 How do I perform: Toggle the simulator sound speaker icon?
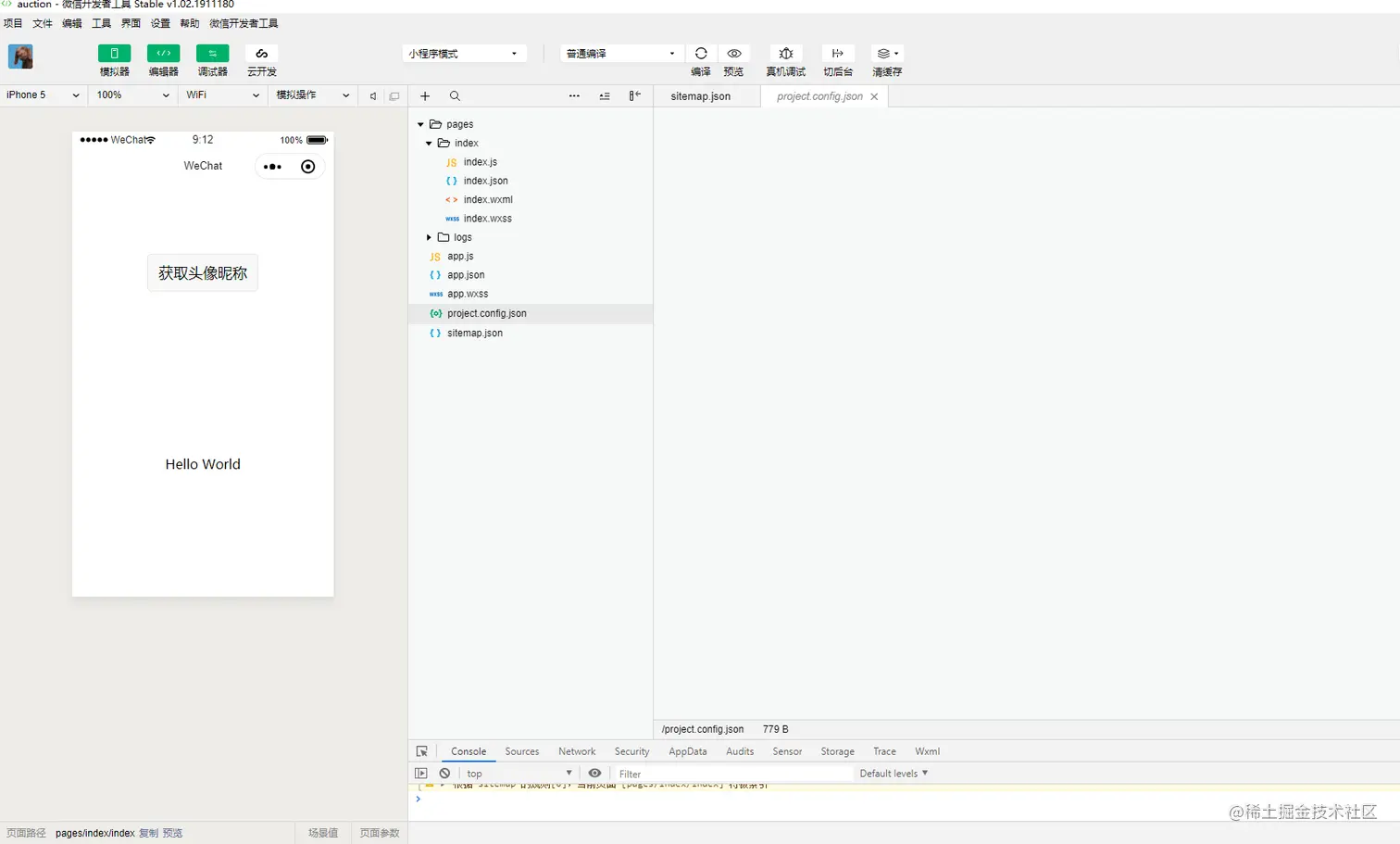[373, 95]
